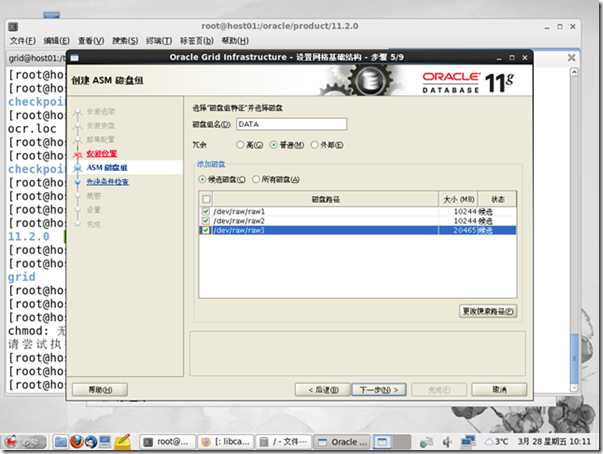Uncheck the /dev/raw/raw2 disk checkbox
603x454 pixels.
pyautogui.click(x=205, y=221)
